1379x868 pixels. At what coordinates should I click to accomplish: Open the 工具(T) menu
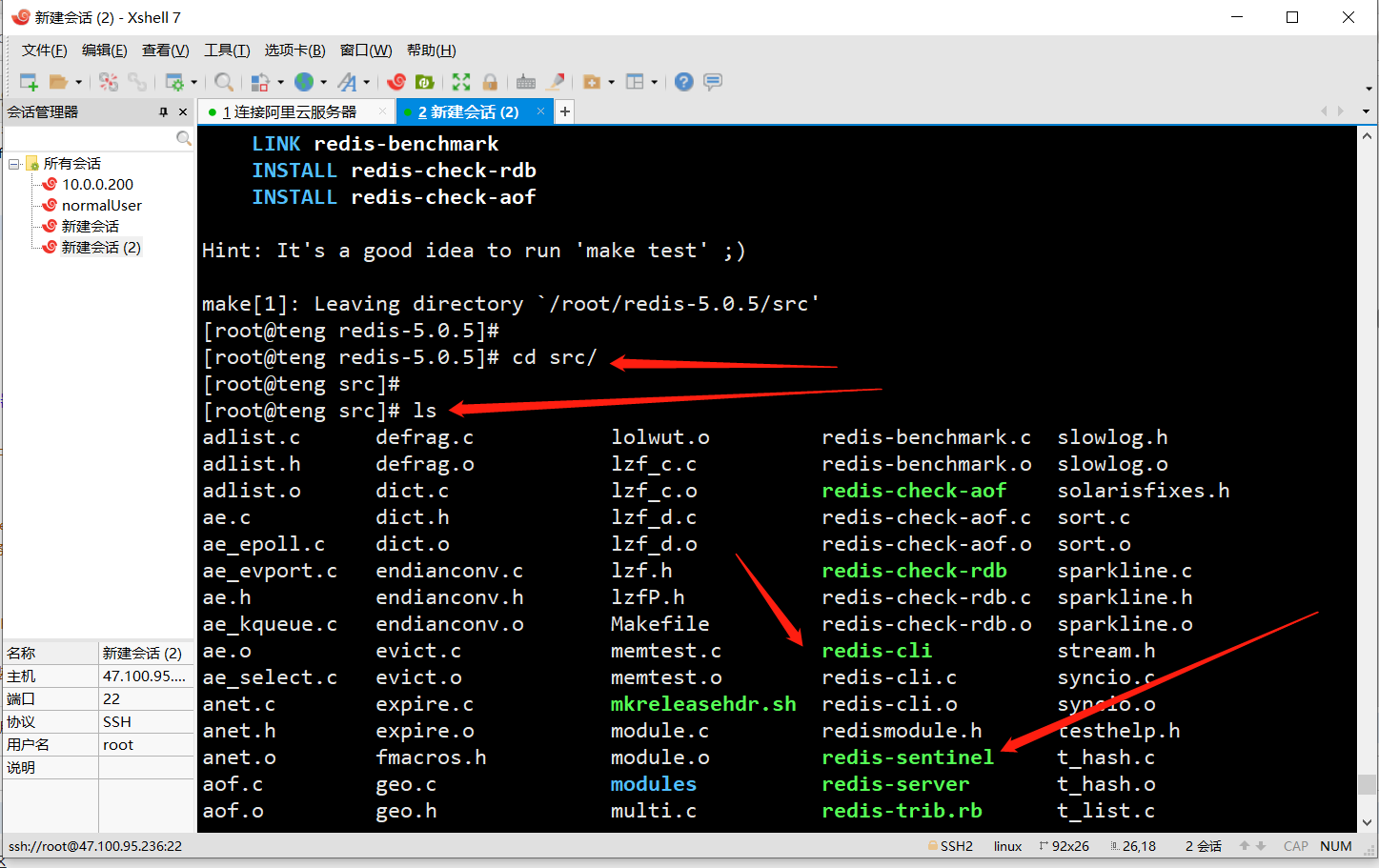(x=227, y=50)
